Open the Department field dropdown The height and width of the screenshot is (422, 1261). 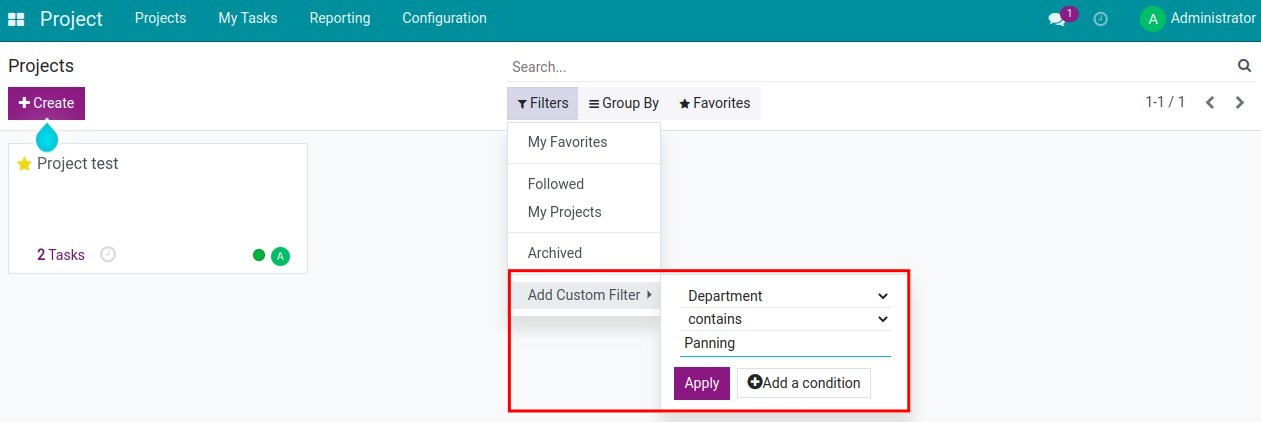click(x=785, y=296)
